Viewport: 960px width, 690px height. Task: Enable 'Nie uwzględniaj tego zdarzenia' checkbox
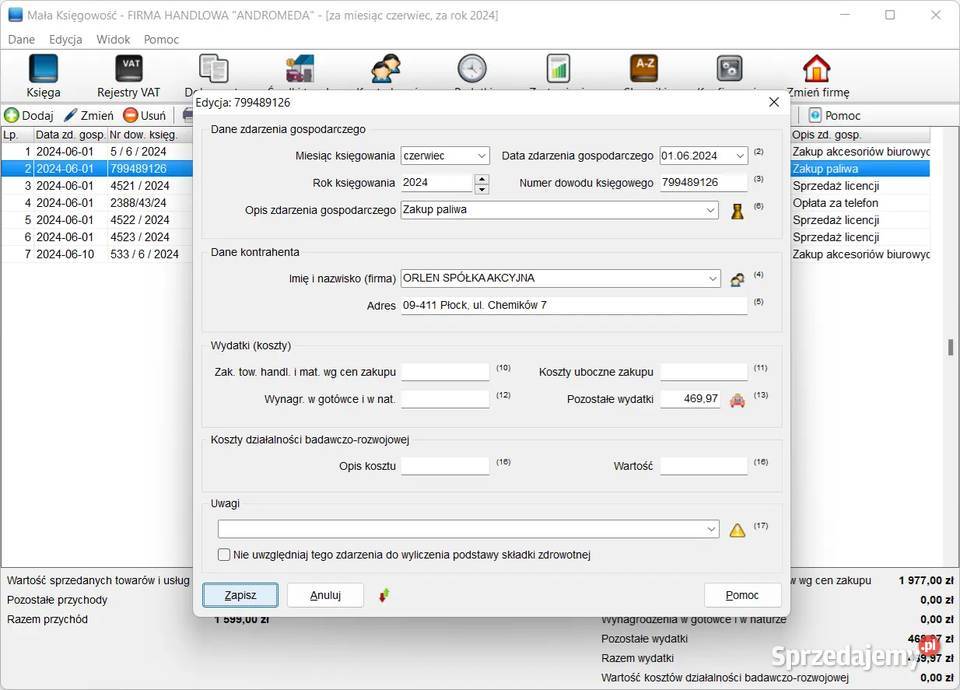[224, 555]
